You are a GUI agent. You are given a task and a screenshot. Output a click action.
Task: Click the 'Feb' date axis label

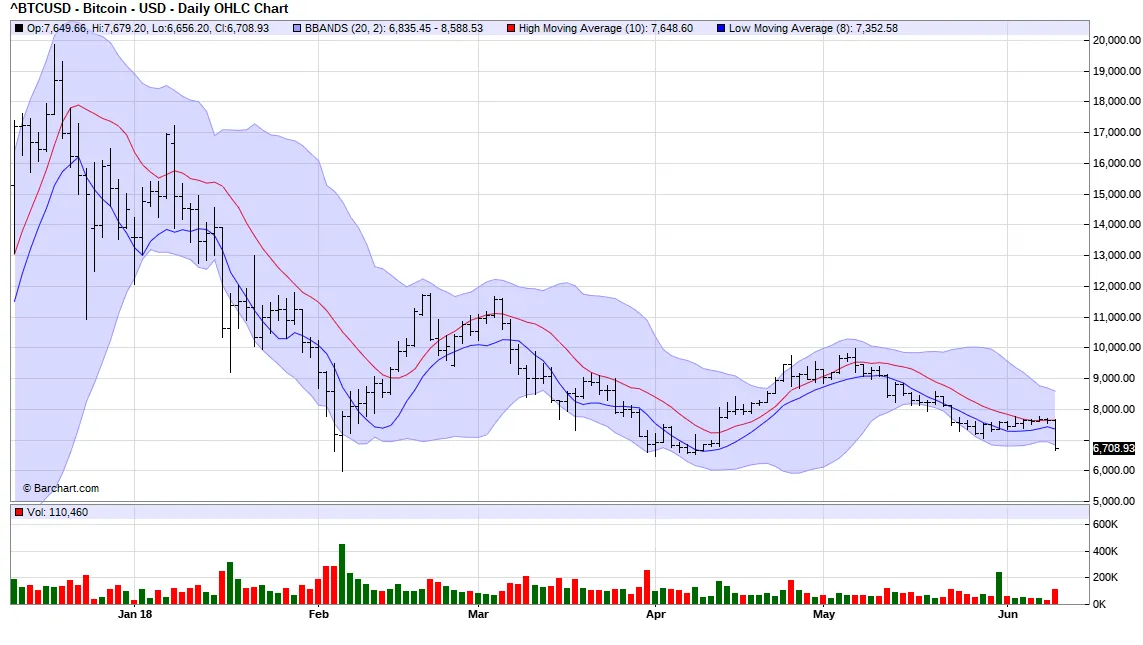click(x=319, y=614)
